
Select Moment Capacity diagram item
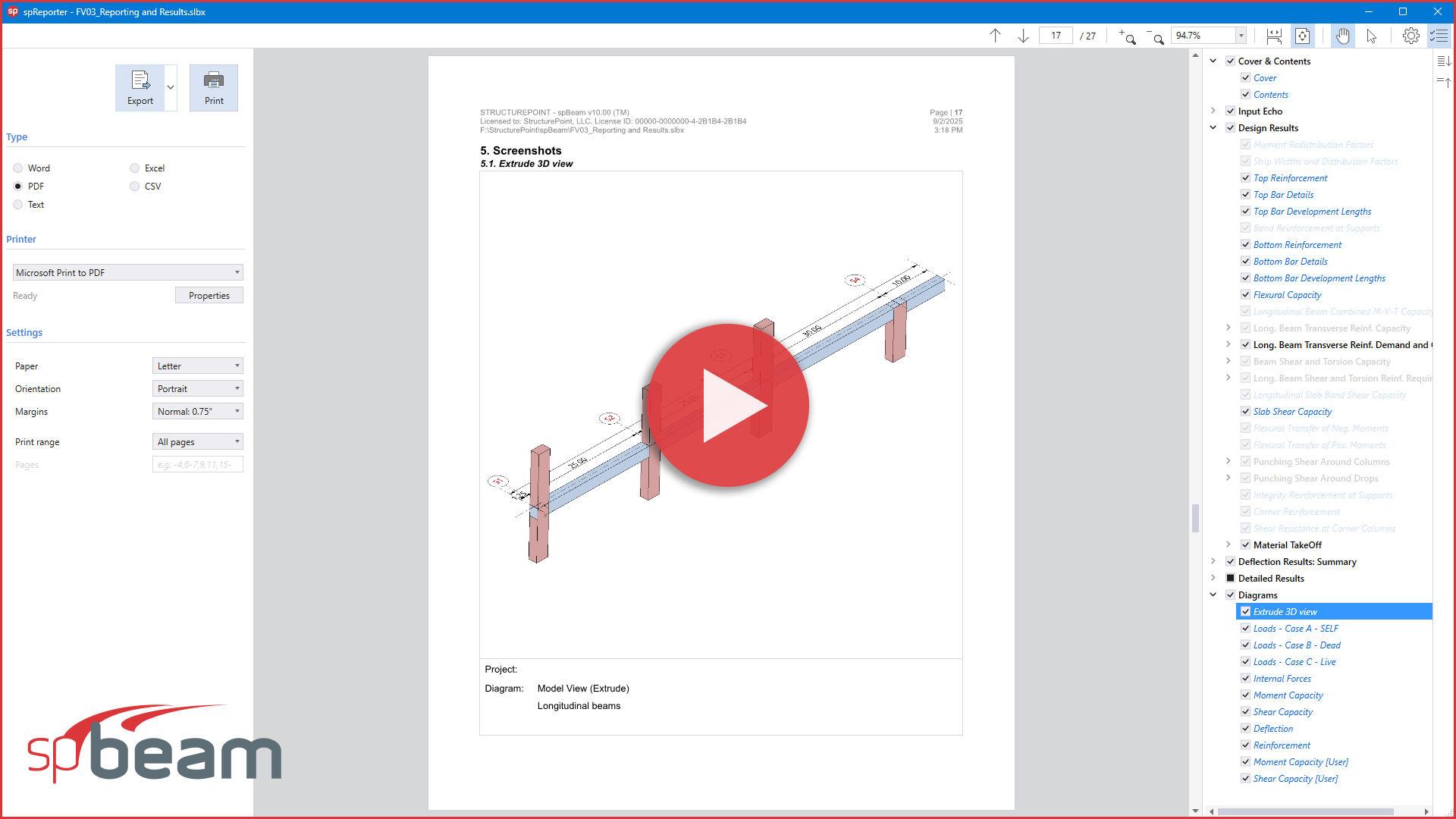(x=1288, y=695)
